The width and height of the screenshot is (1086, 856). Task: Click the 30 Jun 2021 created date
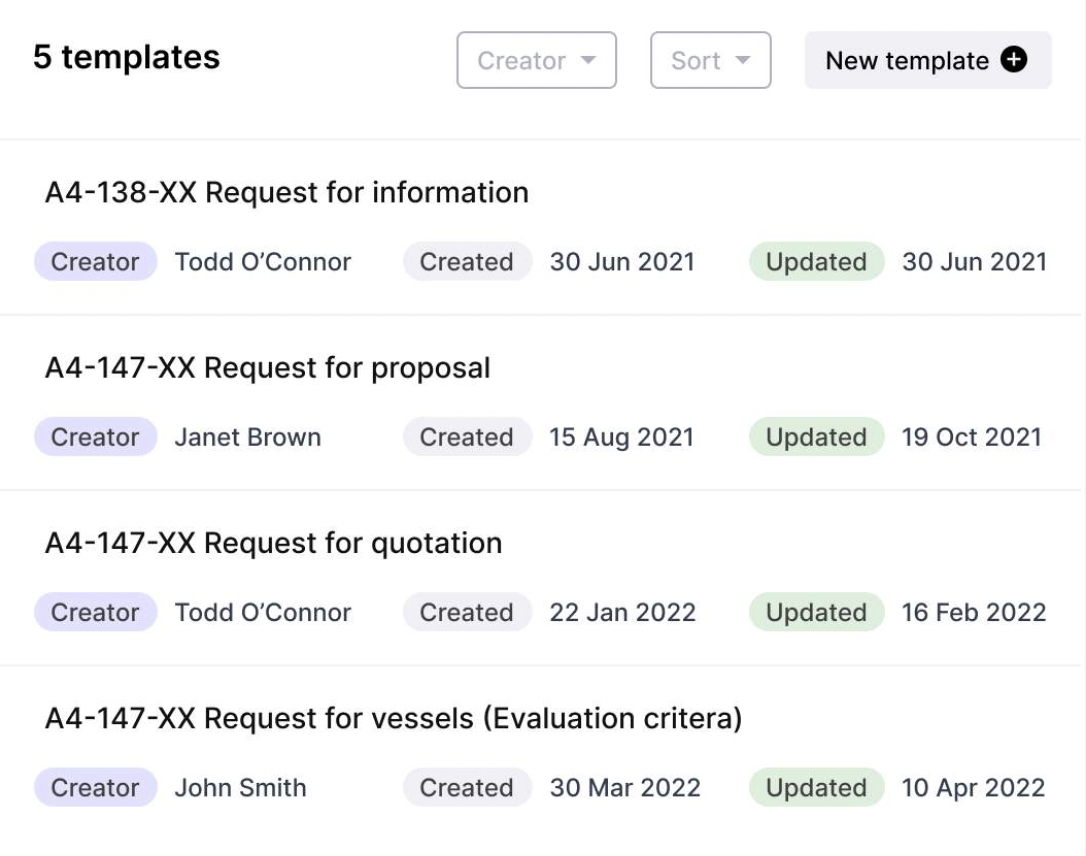click(x=621, y=261)
